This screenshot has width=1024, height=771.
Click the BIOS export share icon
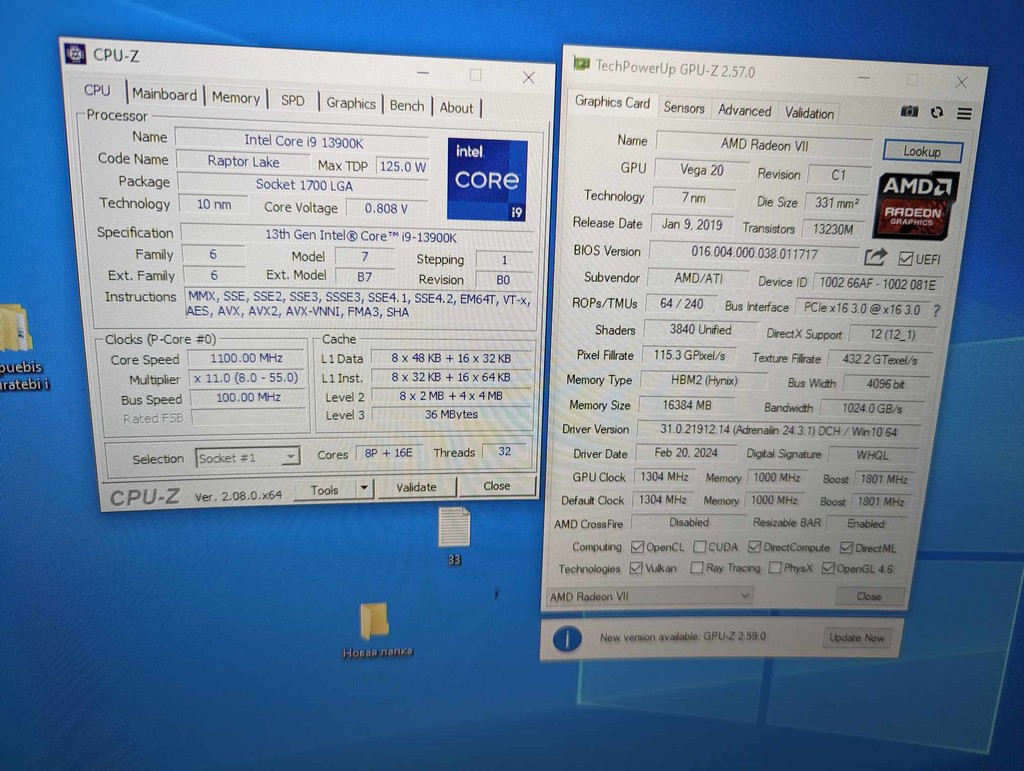click(x=875, y=257)
